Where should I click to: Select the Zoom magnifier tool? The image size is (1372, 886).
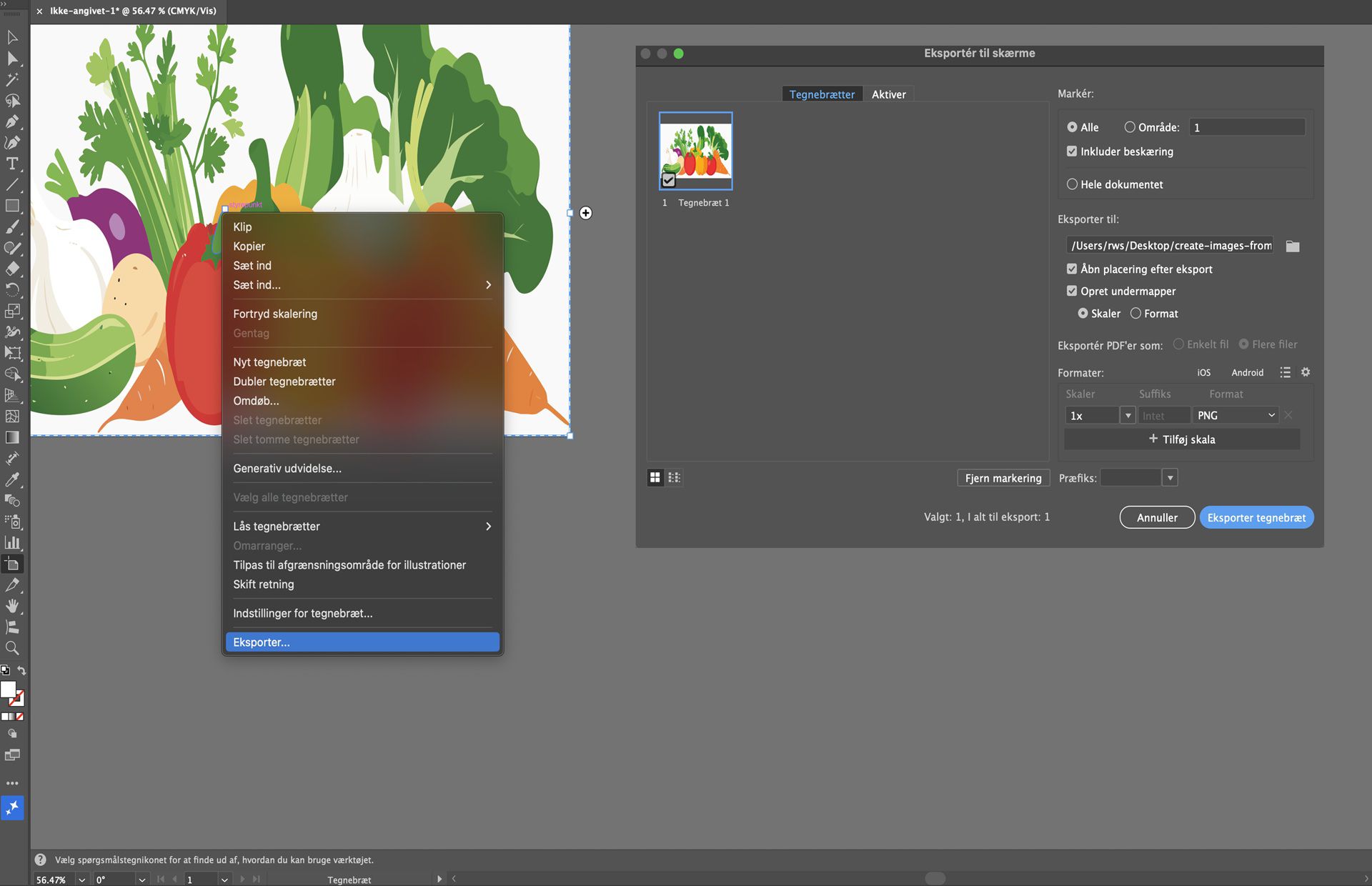(12, 648)
